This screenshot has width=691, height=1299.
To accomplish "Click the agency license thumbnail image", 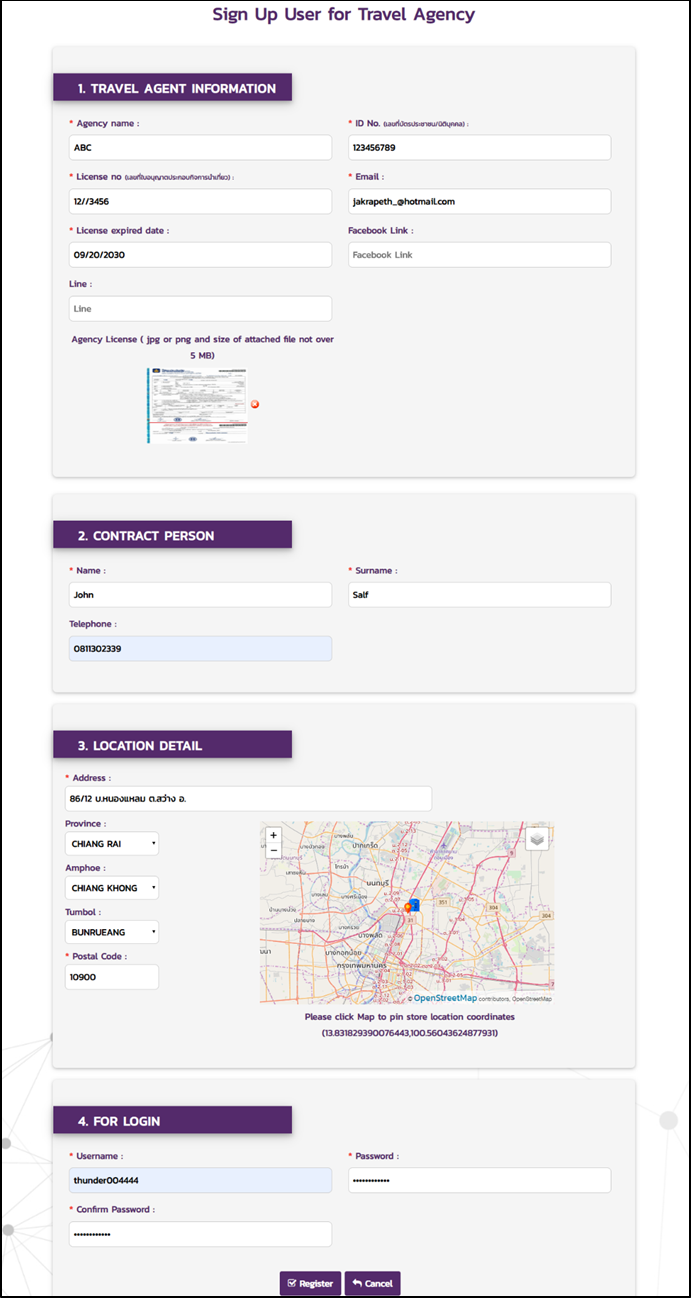I will tap(197, 405).
